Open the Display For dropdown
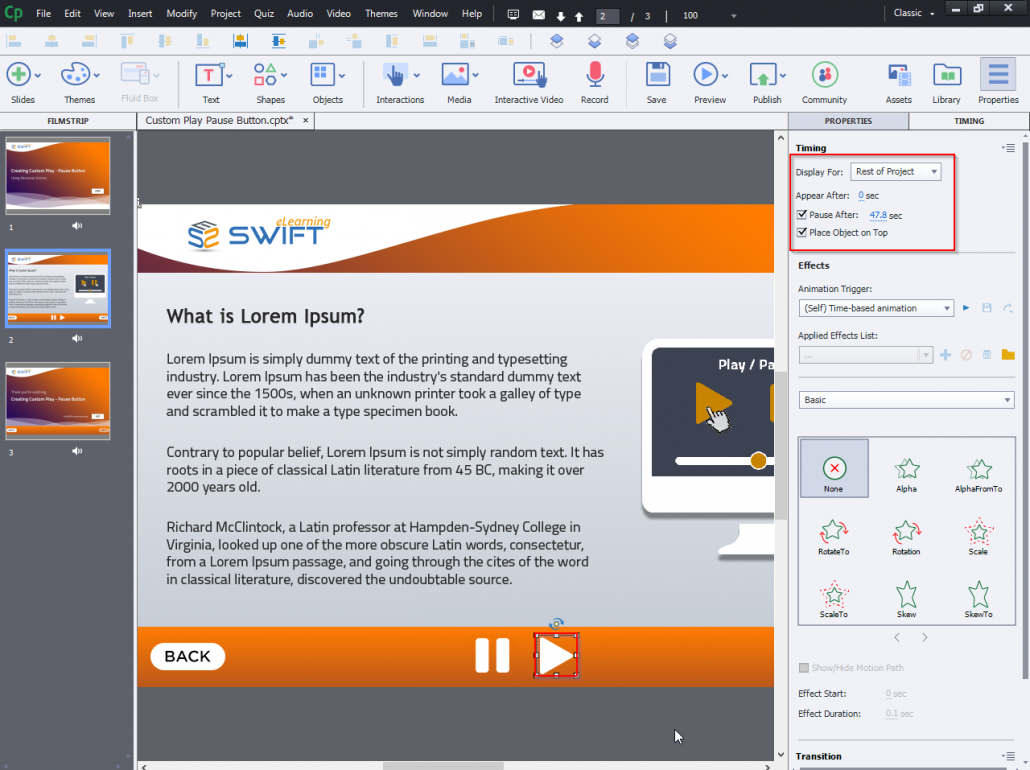Screen dimensions: 1030x770 pos(895,171)
